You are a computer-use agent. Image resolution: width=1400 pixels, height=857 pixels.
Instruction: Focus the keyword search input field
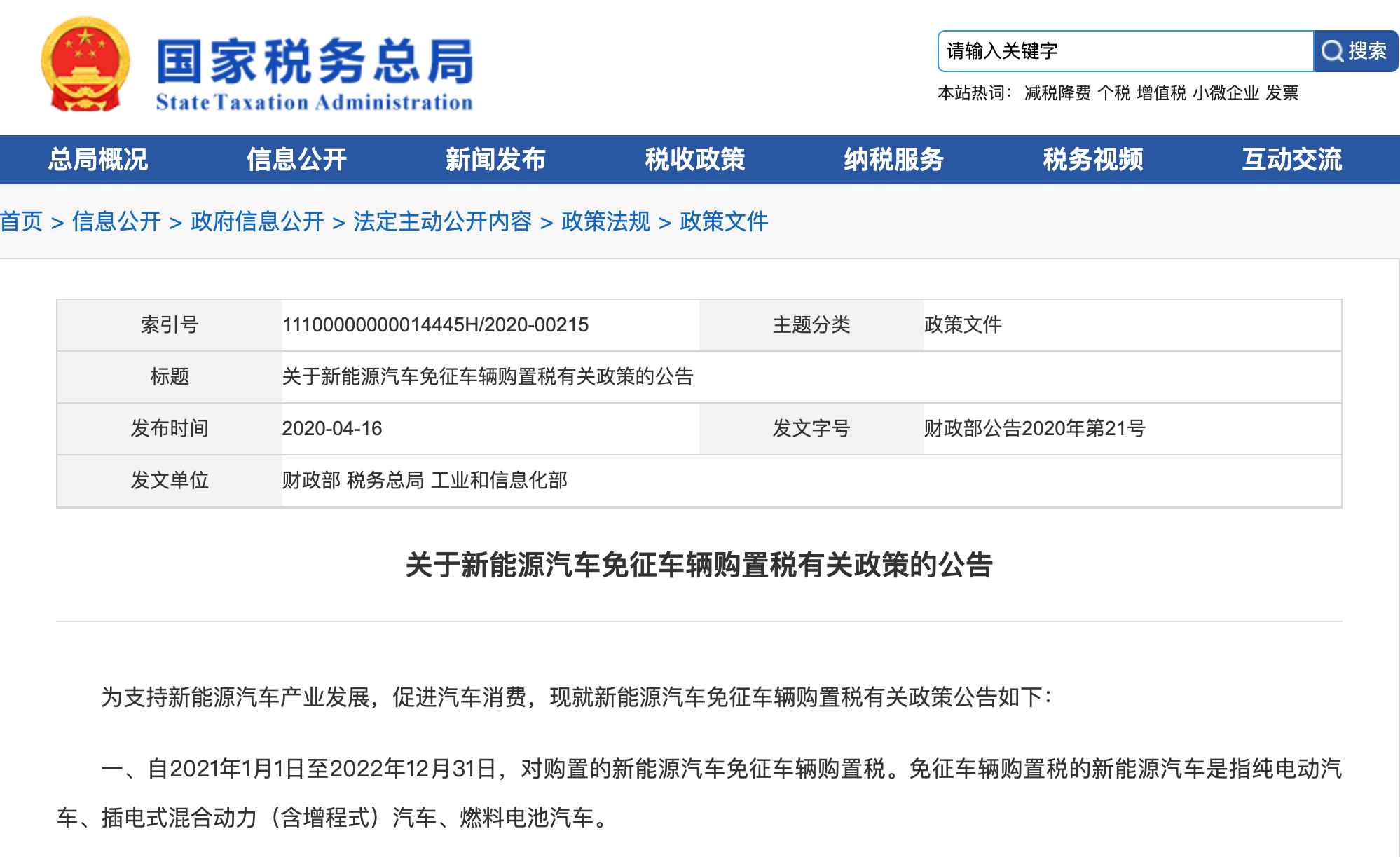tap(1125, 51)
